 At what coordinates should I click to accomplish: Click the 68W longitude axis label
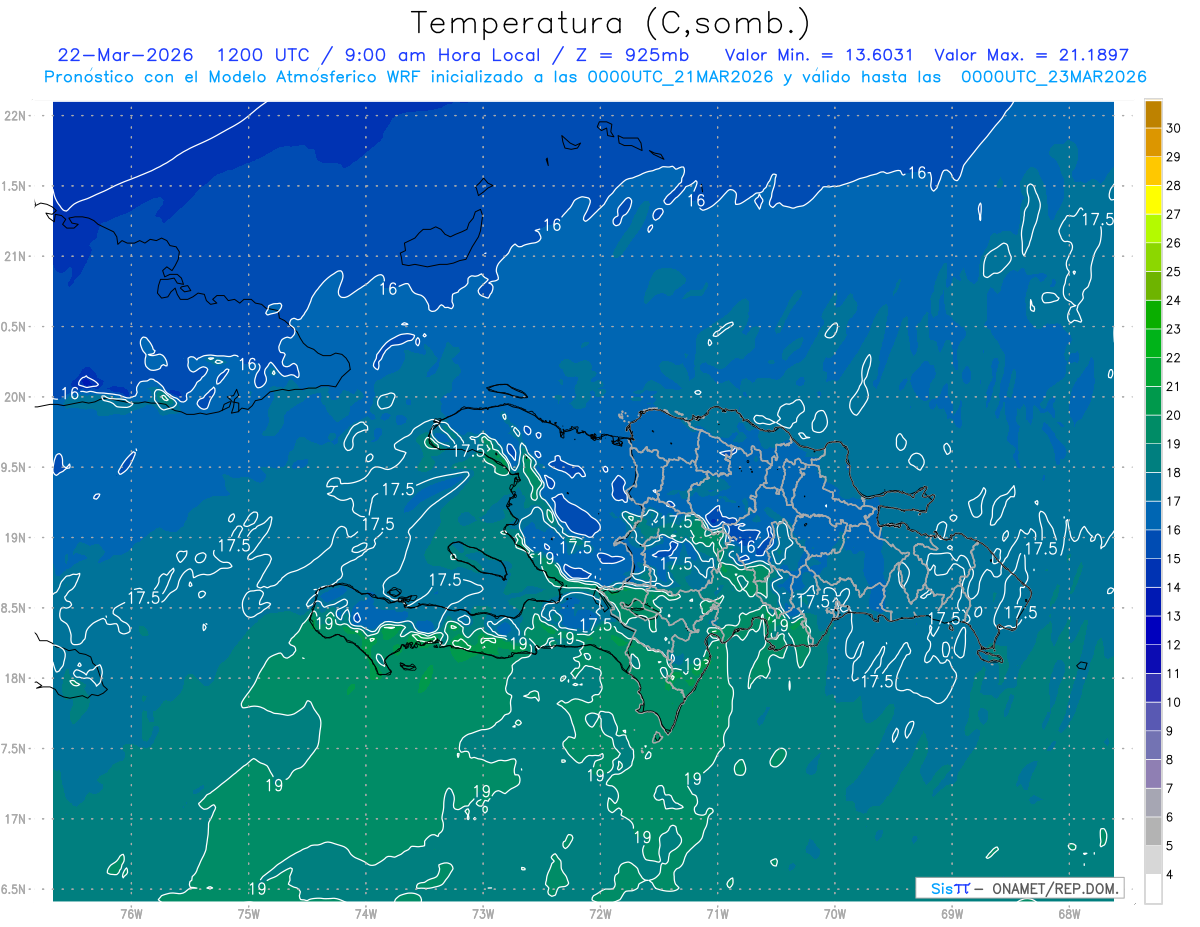pos(1069,913)
